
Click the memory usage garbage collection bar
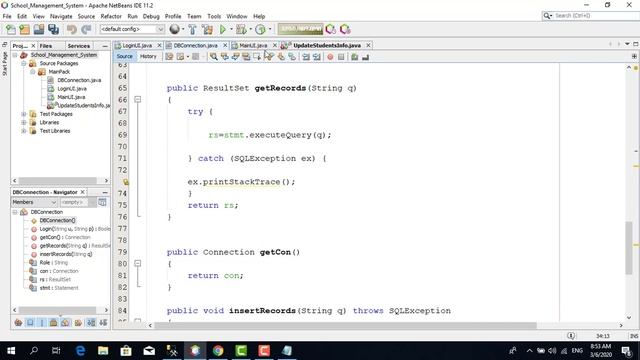click(300, 29)
